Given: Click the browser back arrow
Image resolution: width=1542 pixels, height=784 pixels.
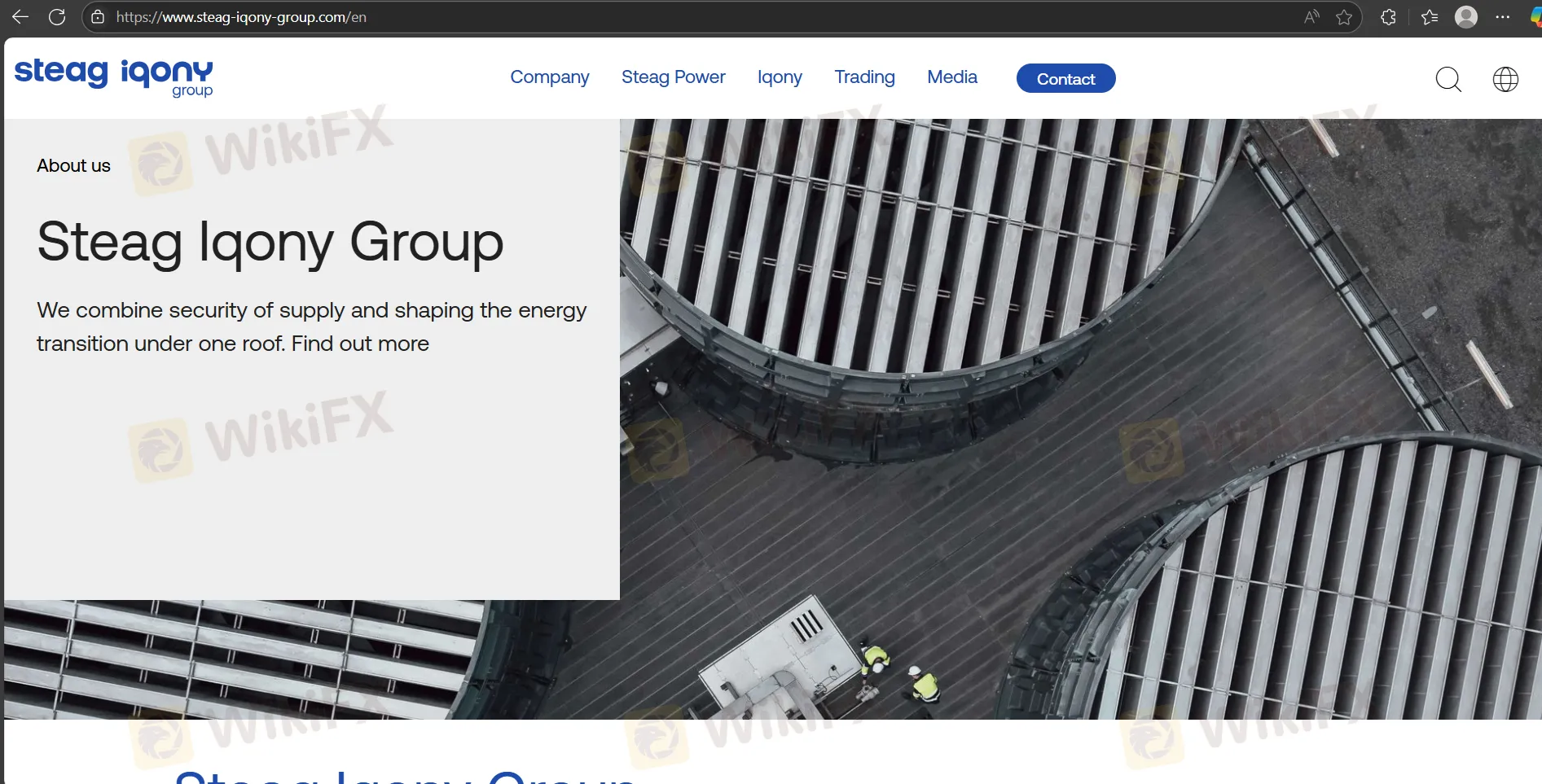Looking at the screenshot, I should pos(20,17).
